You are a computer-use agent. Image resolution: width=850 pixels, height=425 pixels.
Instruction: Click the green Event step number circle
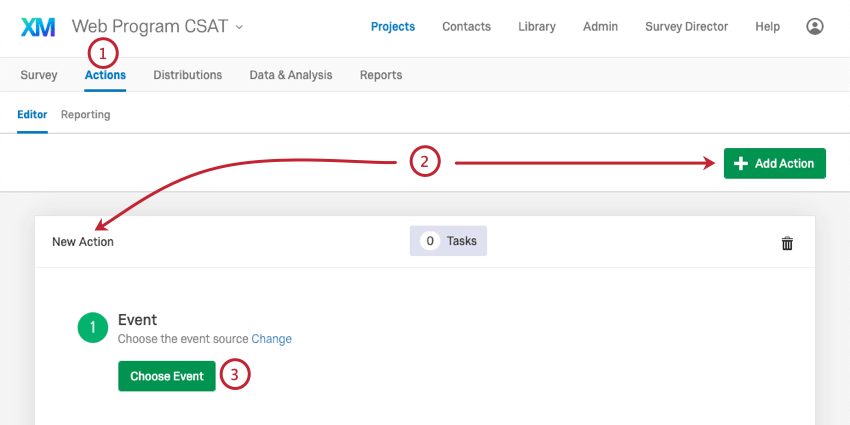[x=93, y=327]
